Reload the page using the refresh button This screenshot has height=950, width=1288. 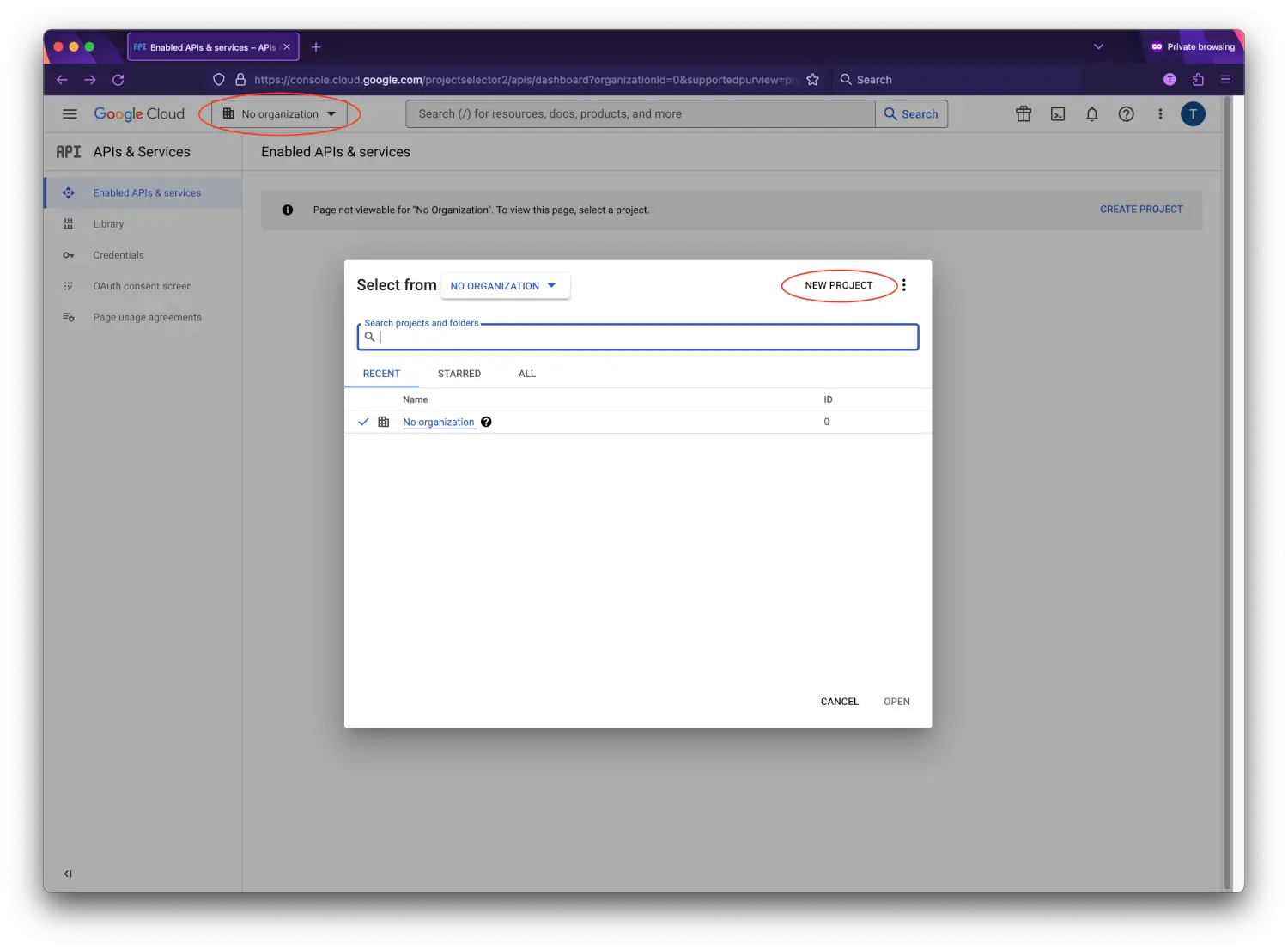tap(118, 80)
